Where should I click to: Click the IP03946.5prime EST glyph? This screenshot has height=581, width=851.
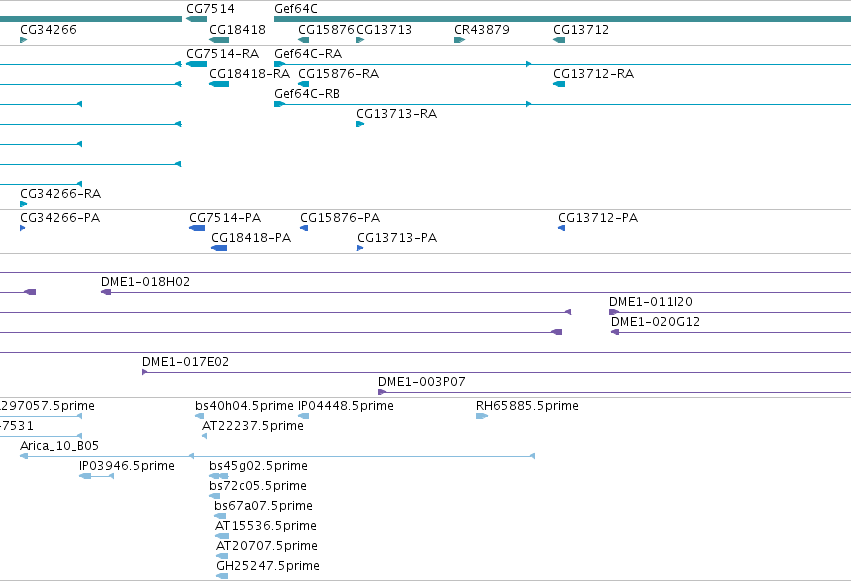96,476
